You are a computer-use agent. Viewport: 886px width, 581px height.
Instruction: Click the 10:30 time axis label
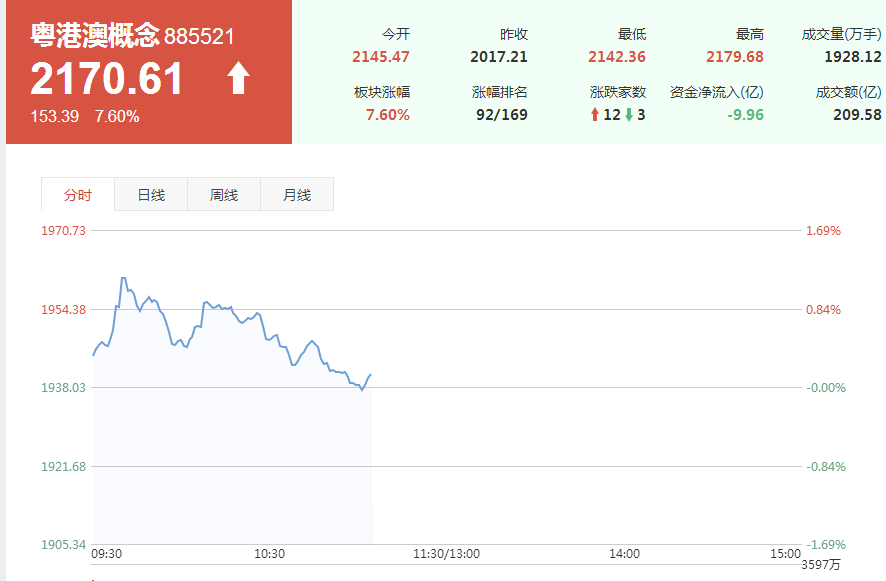[x=269, y=554]
